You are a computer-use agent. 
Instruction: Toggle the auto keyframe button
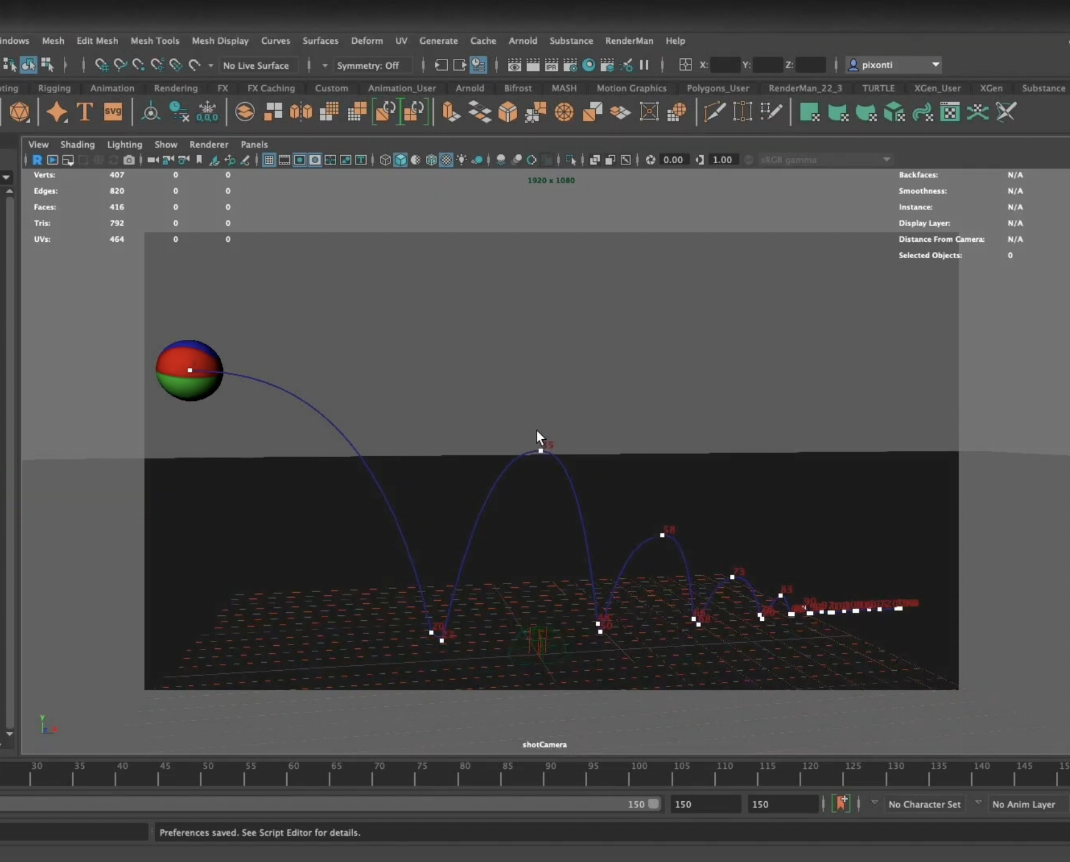click(841, 804)
